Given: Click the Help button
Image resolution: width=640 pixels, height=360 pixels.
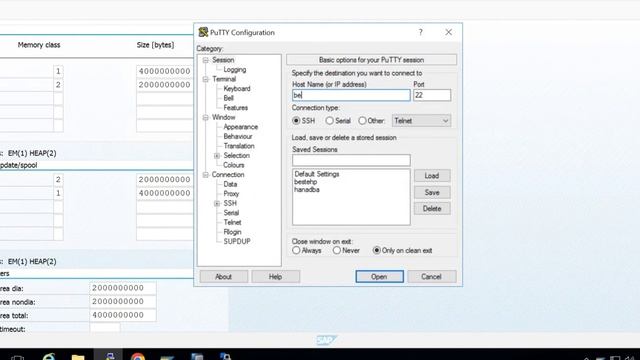Looking at the screenshot, I should click(276, 277).
